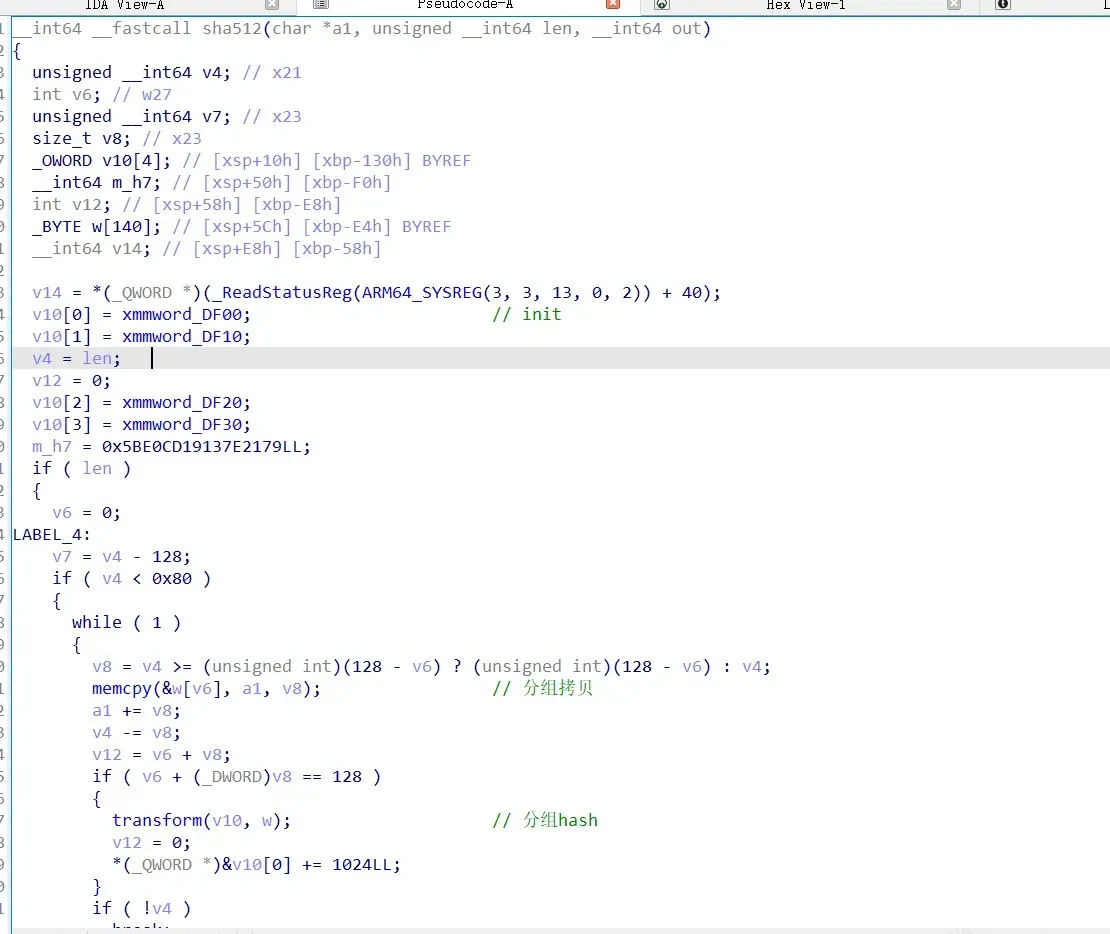
Task: Click the transform function call
Action: 157,820
